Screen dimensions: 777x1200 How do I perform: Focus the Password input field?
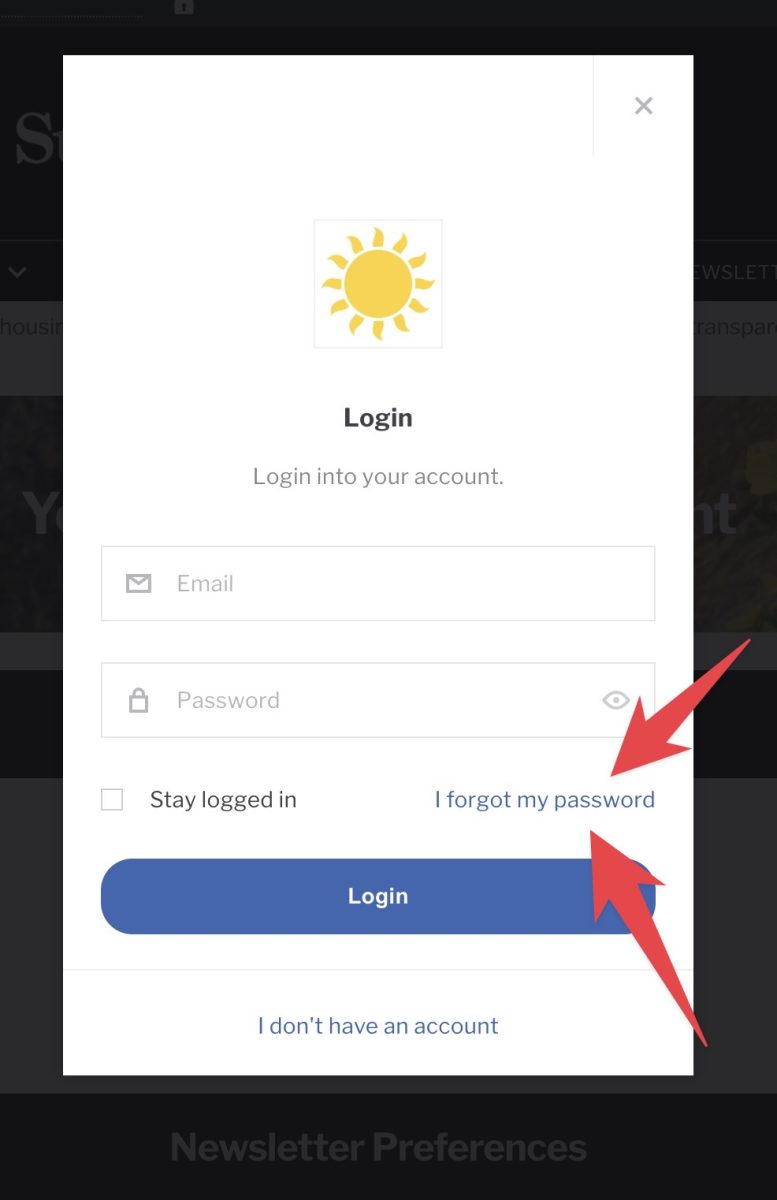pyautogui.click(x=378, y=700)
